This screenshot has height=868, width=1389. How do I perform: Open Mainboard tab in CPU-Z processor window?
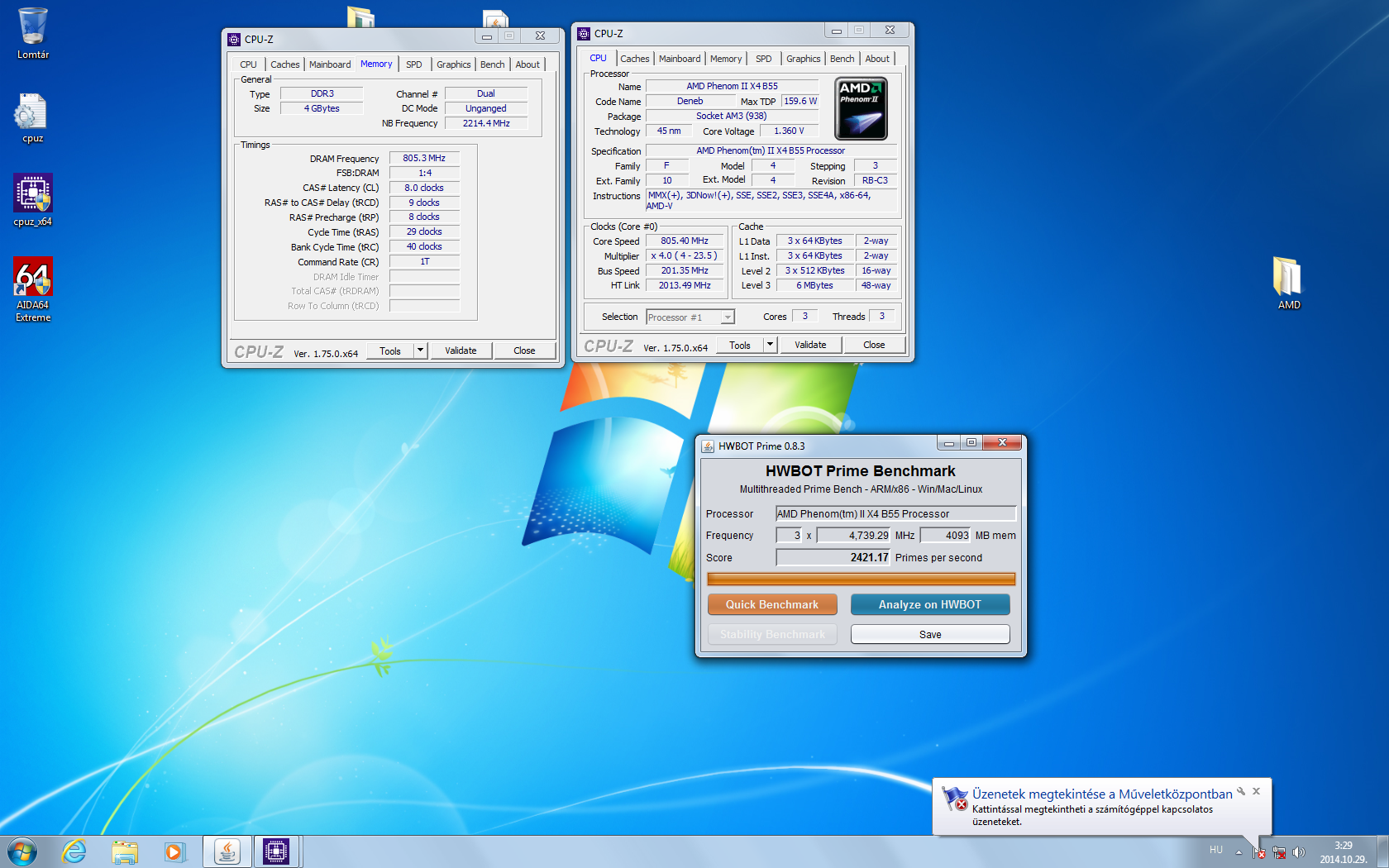coord(680,59)
